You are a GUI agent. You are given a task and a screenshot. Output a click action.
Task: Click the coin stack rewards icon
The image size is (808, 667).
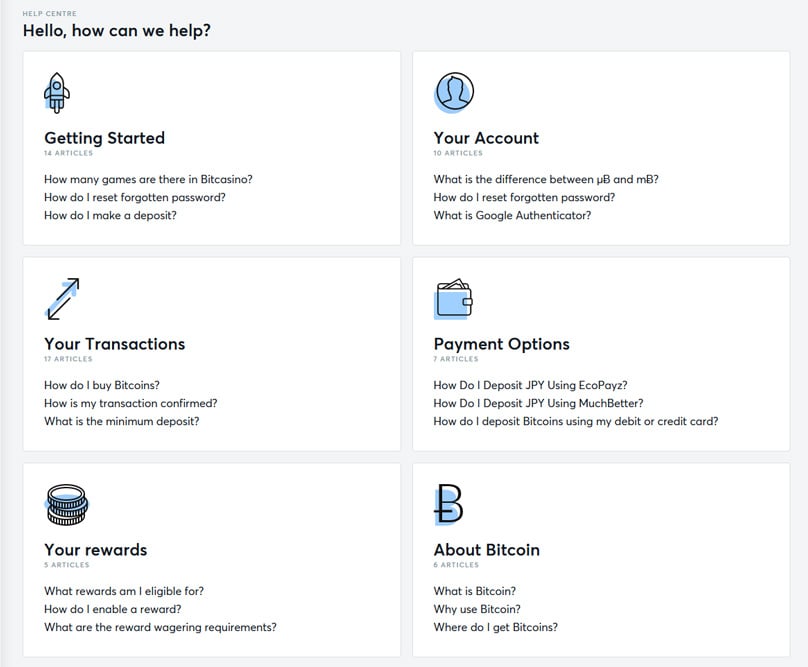tap(66, 505)
